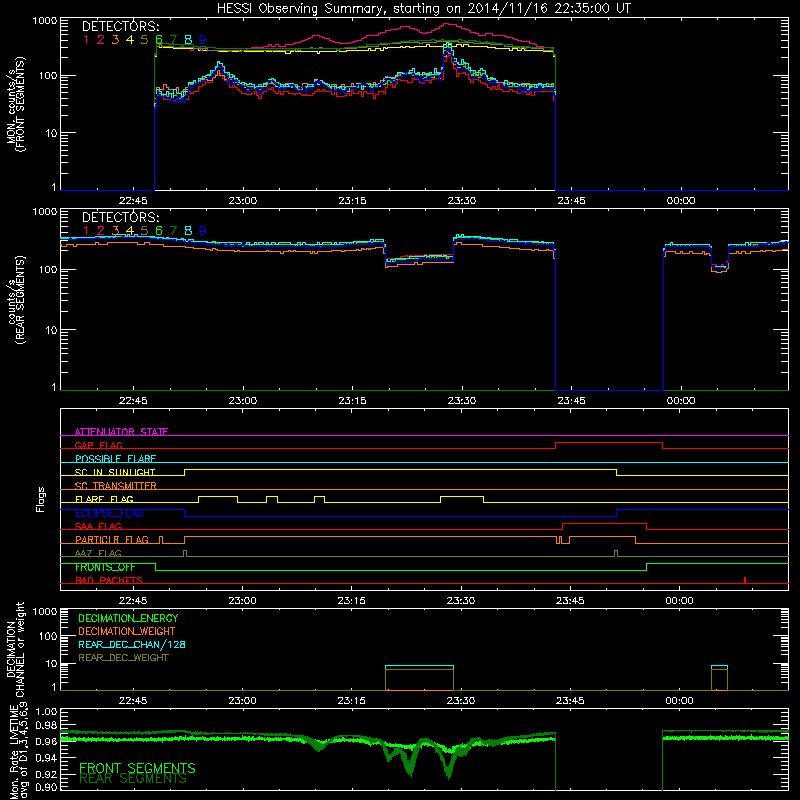
Task: Click FRONT SEGMENTS legend in livetime panel
Action: [137, 768]
